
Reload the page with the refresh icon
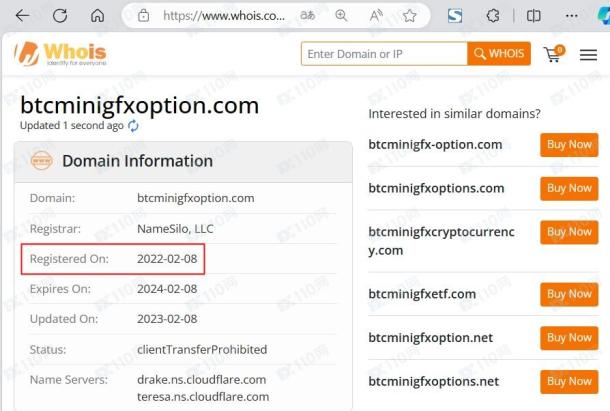[60, 16]
